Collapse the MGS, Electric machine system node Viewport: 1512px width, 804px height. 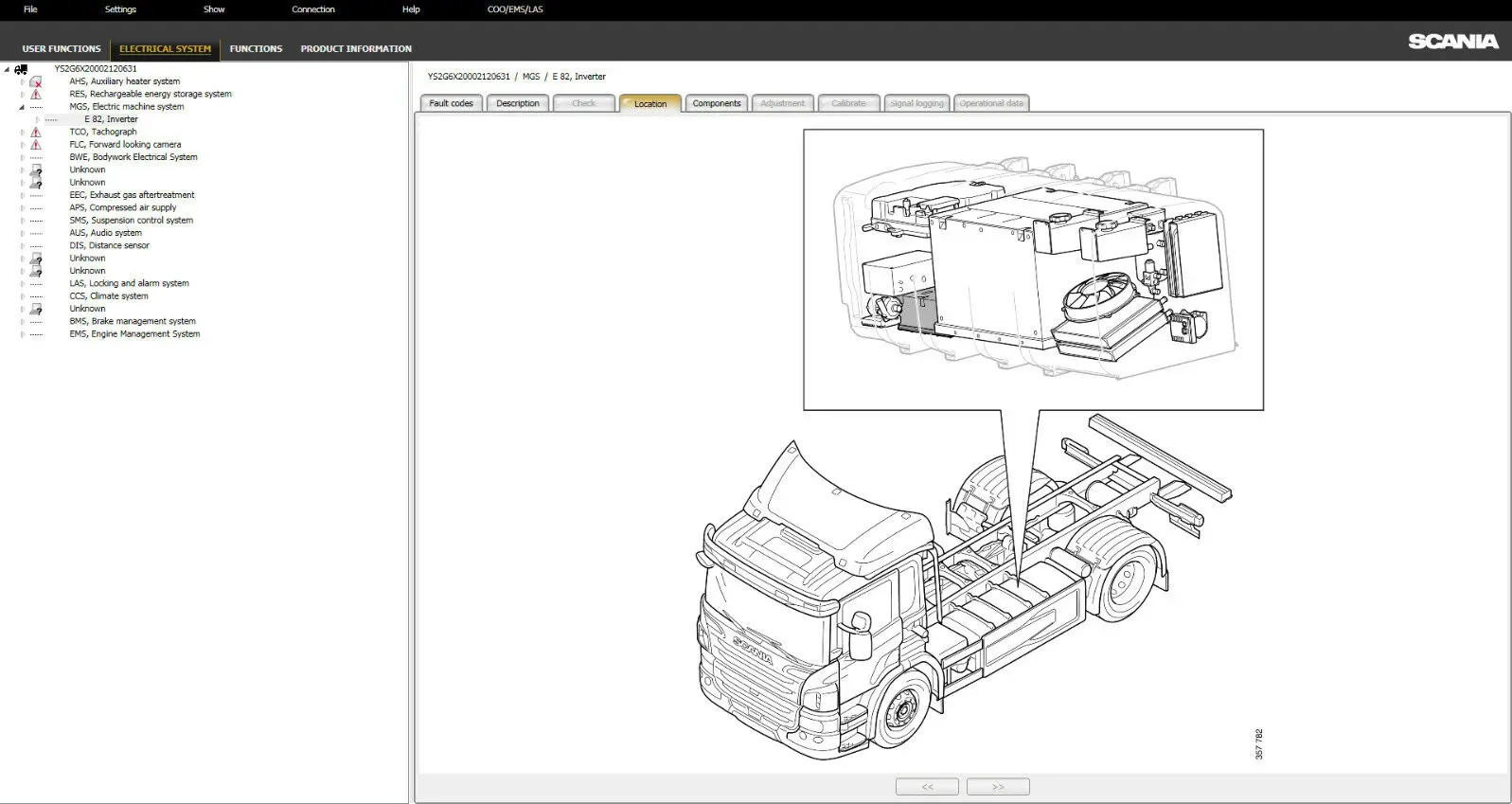22,107
